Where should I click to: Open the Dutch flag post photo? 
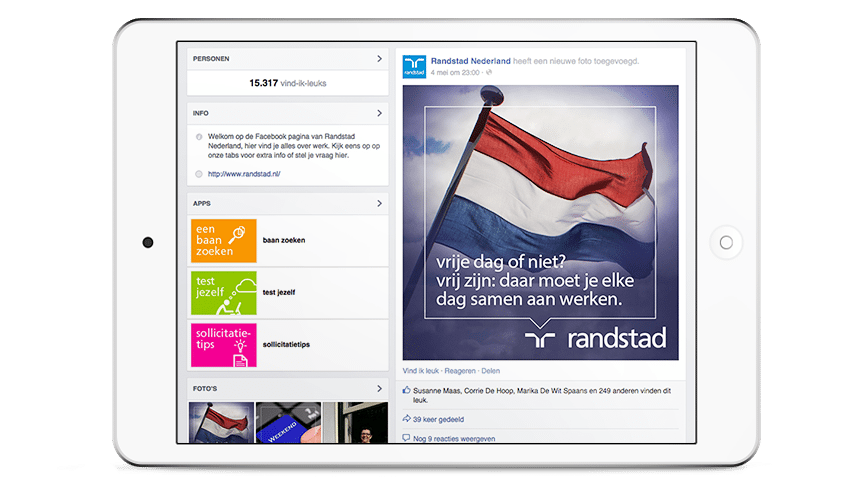(540, 223)
